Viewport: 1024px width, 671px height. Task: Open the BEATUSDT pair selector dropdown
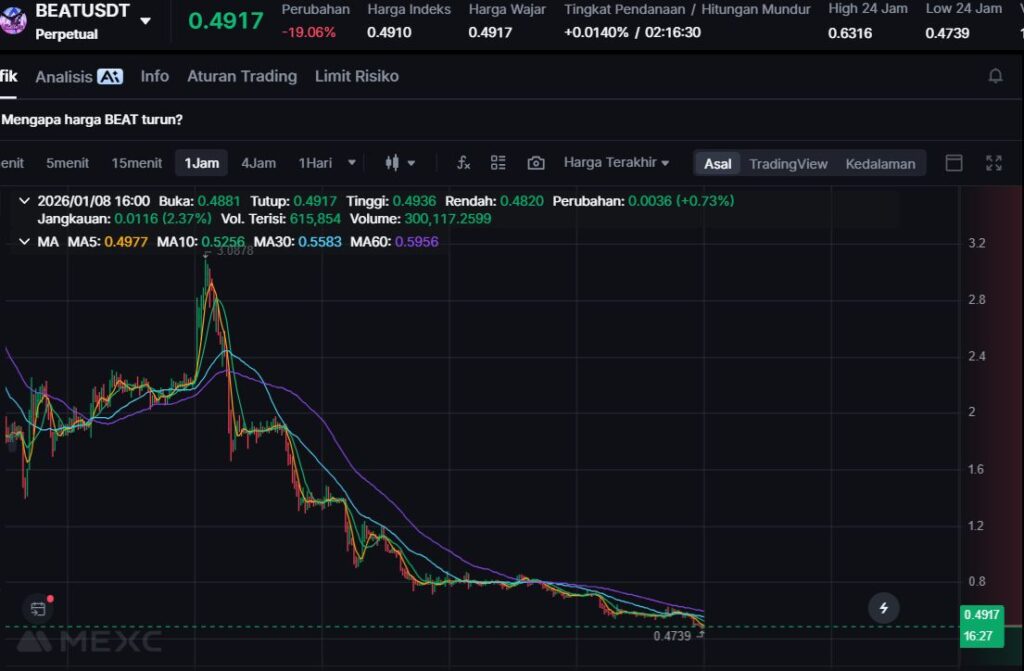tap(146, 21)
